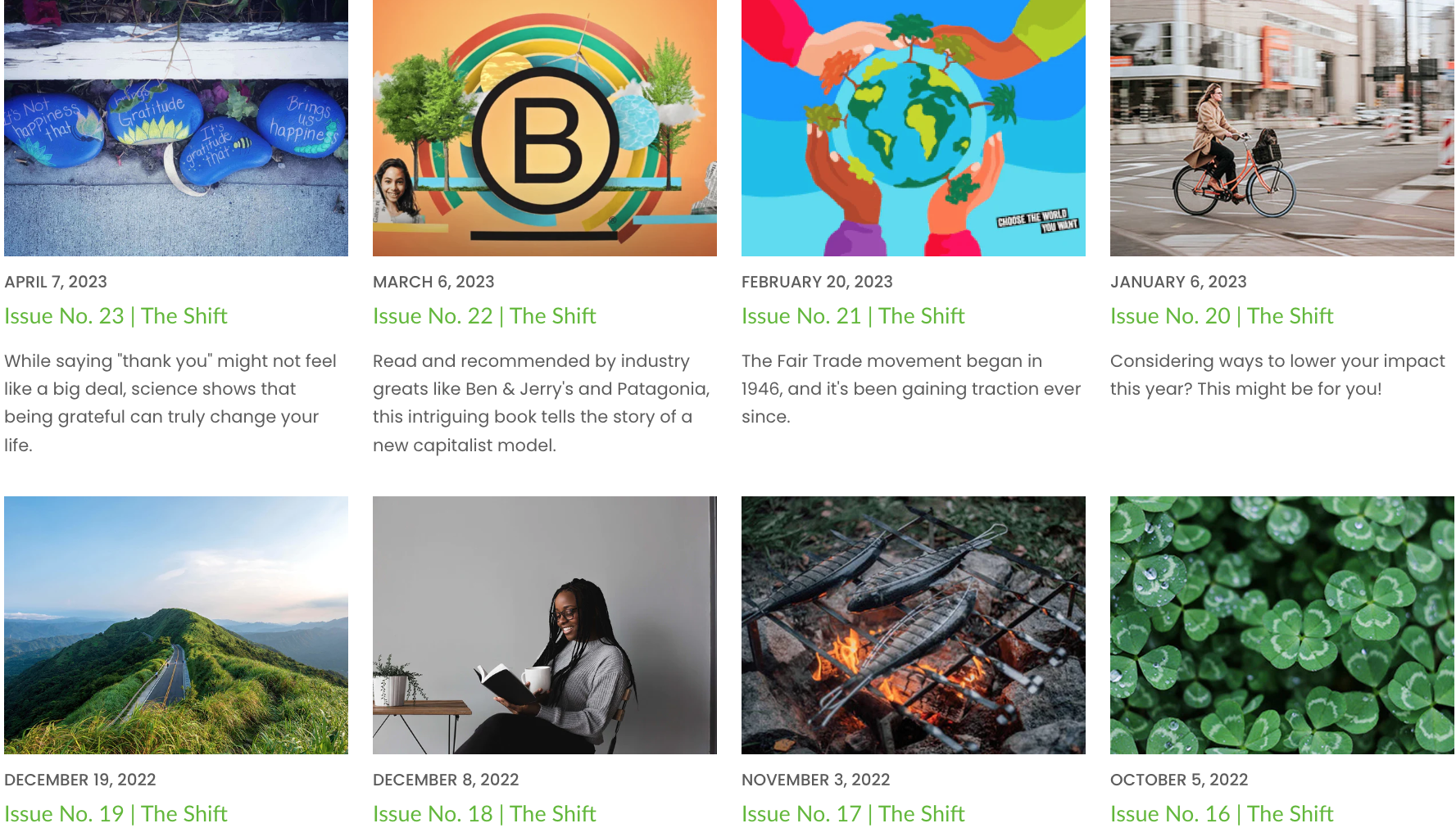Open the Issue No. 16 | The Shift link
The width and height of the screenshot is (1456, 837).
click(x=1222, y=814)
